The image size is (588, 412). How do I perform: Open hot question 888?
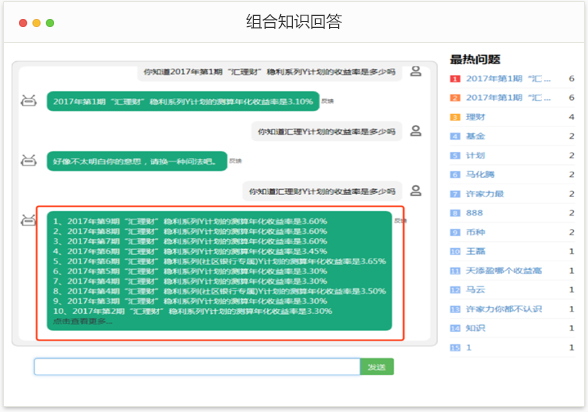474,213
